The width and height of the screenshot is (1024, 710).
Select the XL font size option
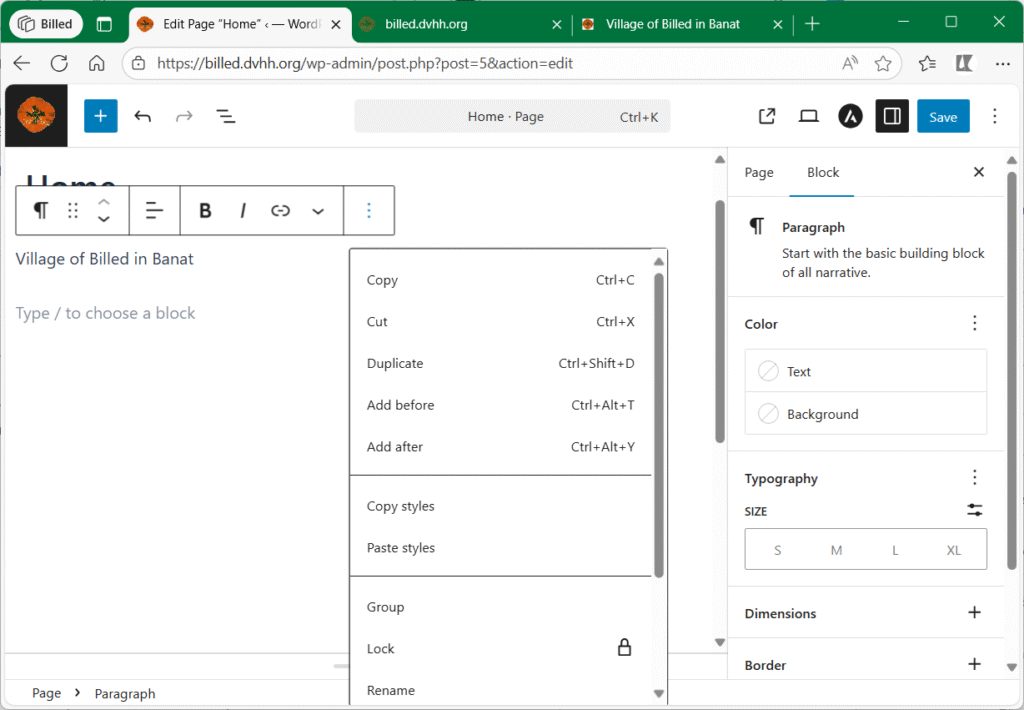[x=954, y=550]
